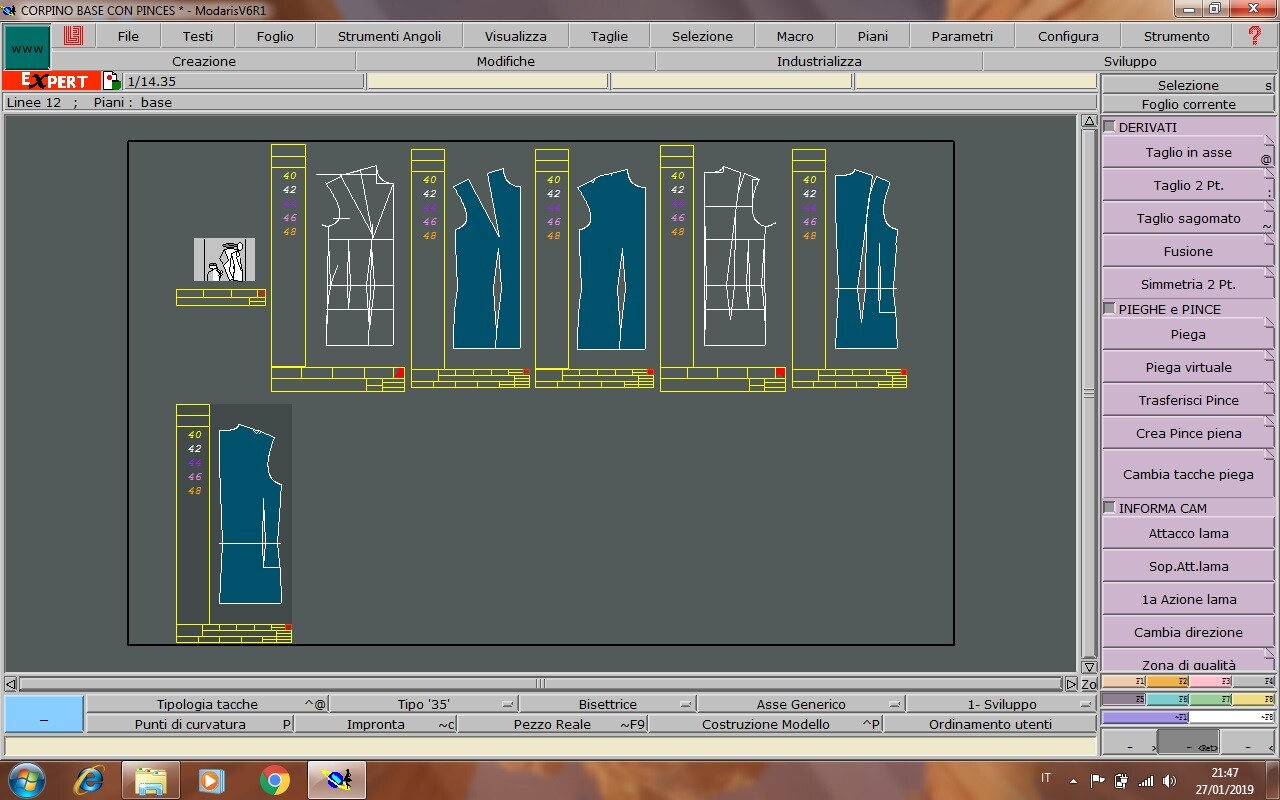1280x800 pixels.
Task: Toggle the INFORMA CAM section checkbox
Action: point(1109,508)
